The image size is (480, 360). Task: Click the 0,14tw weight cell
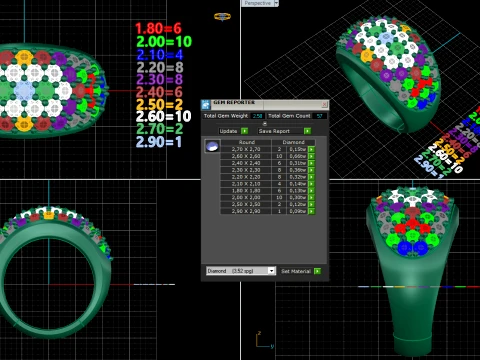coord(297,184)
